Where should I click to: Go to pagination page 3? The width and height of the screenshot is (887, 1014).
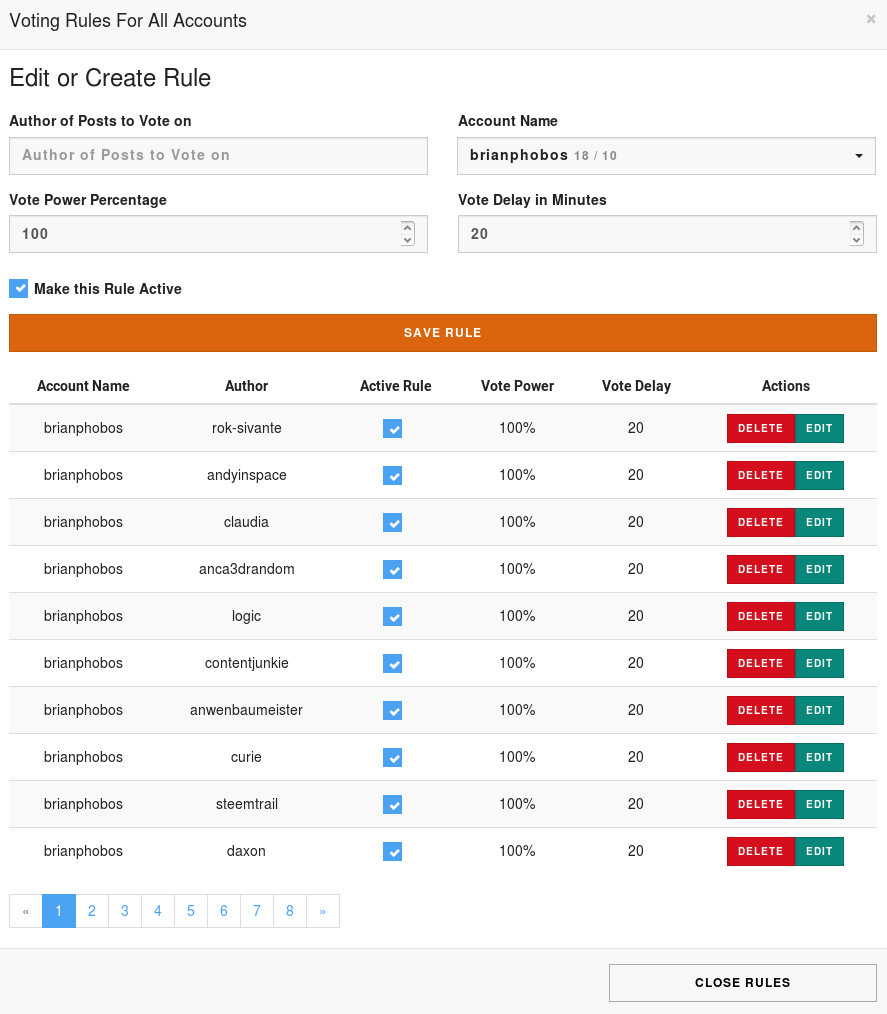pos(125,911)
